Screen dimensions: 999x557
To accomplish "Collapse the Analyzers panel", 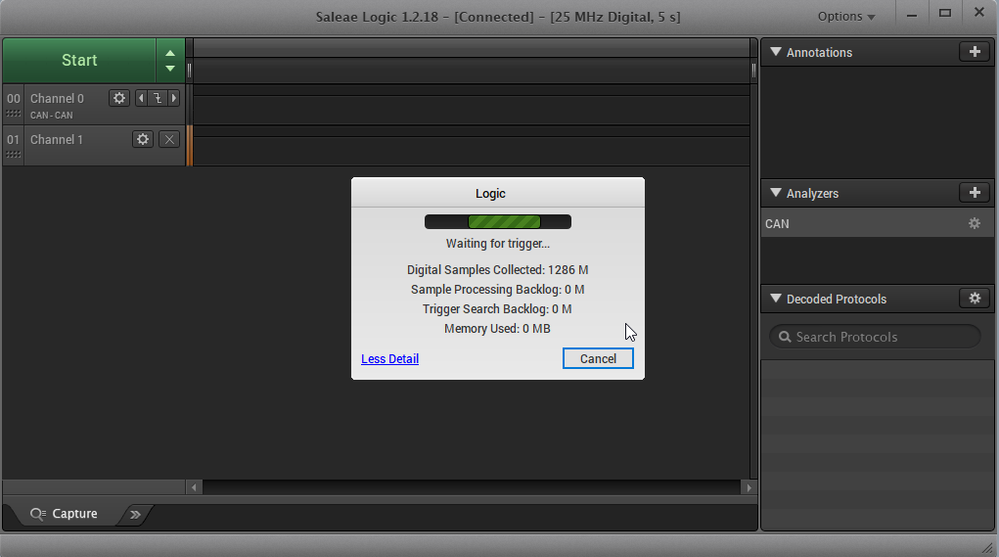I will click(x=775, y=192).
